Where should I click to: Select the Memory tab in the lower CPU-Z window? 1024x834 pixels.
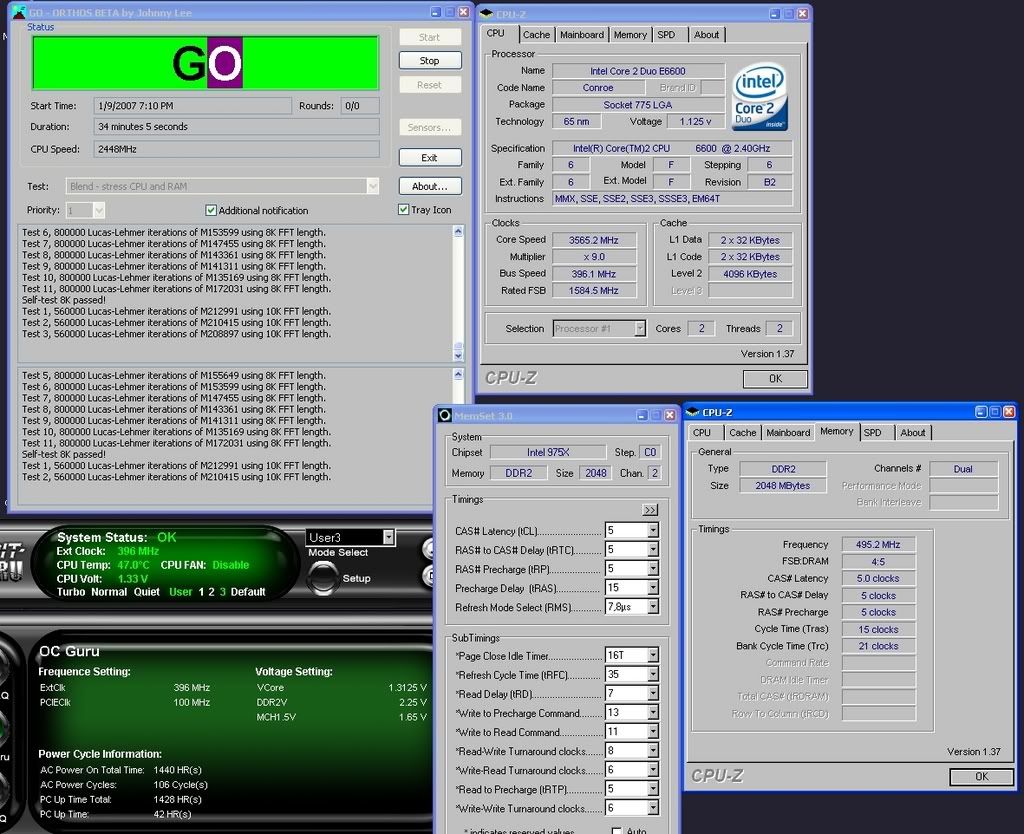coord(837,431)
